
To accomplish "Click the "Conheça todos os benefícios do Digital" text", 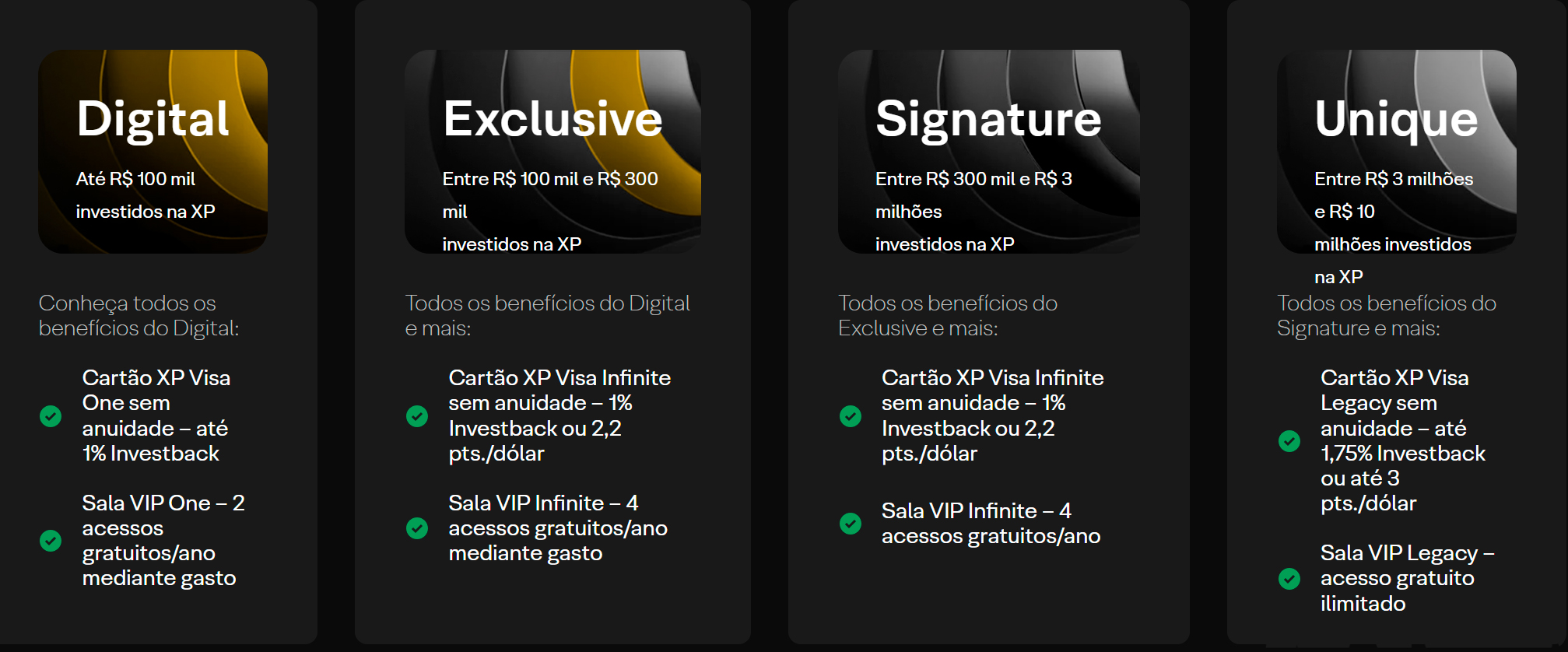I will coord(139,315).
